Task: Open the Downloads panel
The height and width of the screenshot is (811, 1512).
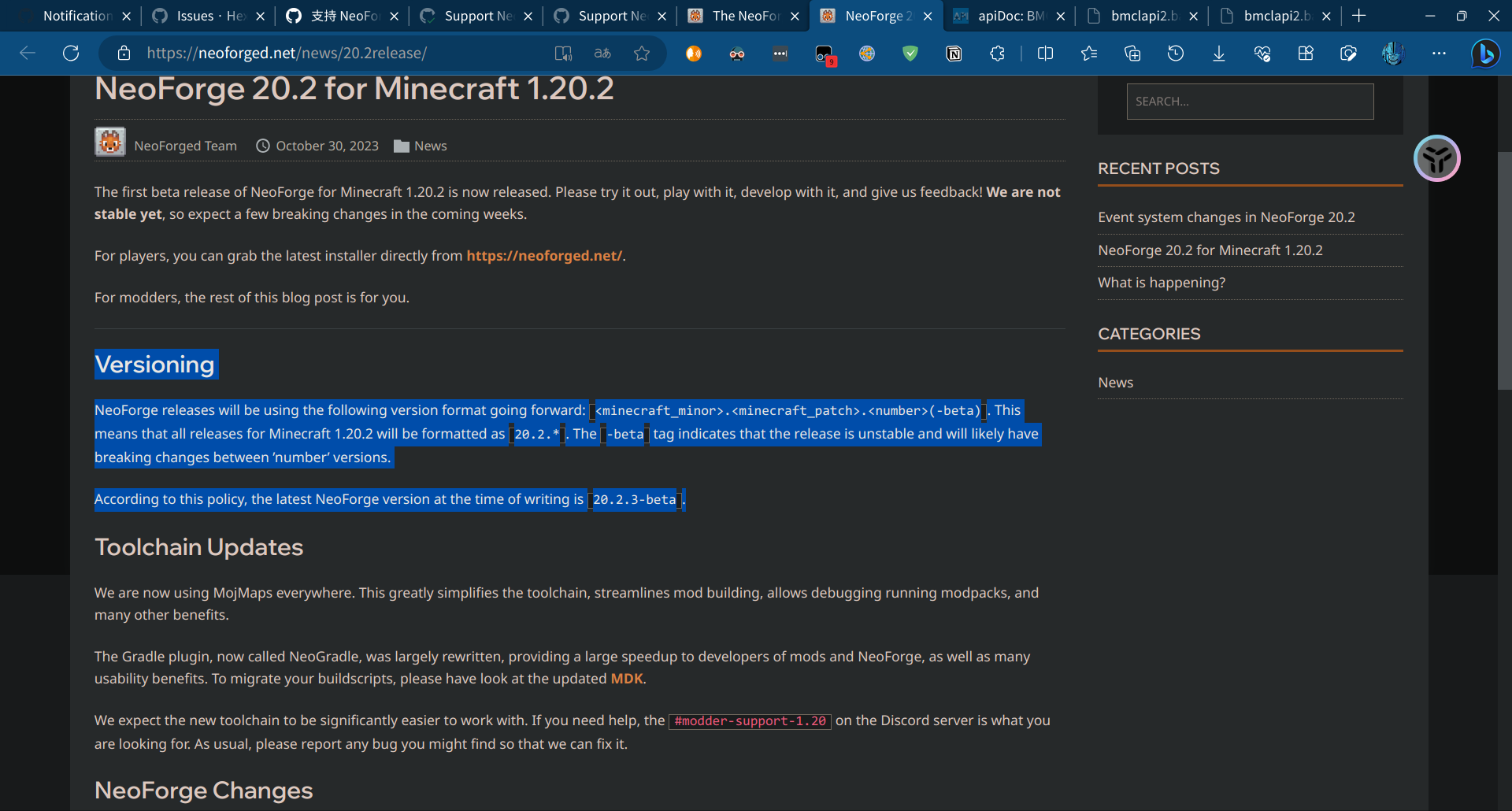Action: tap(1219, 53)
